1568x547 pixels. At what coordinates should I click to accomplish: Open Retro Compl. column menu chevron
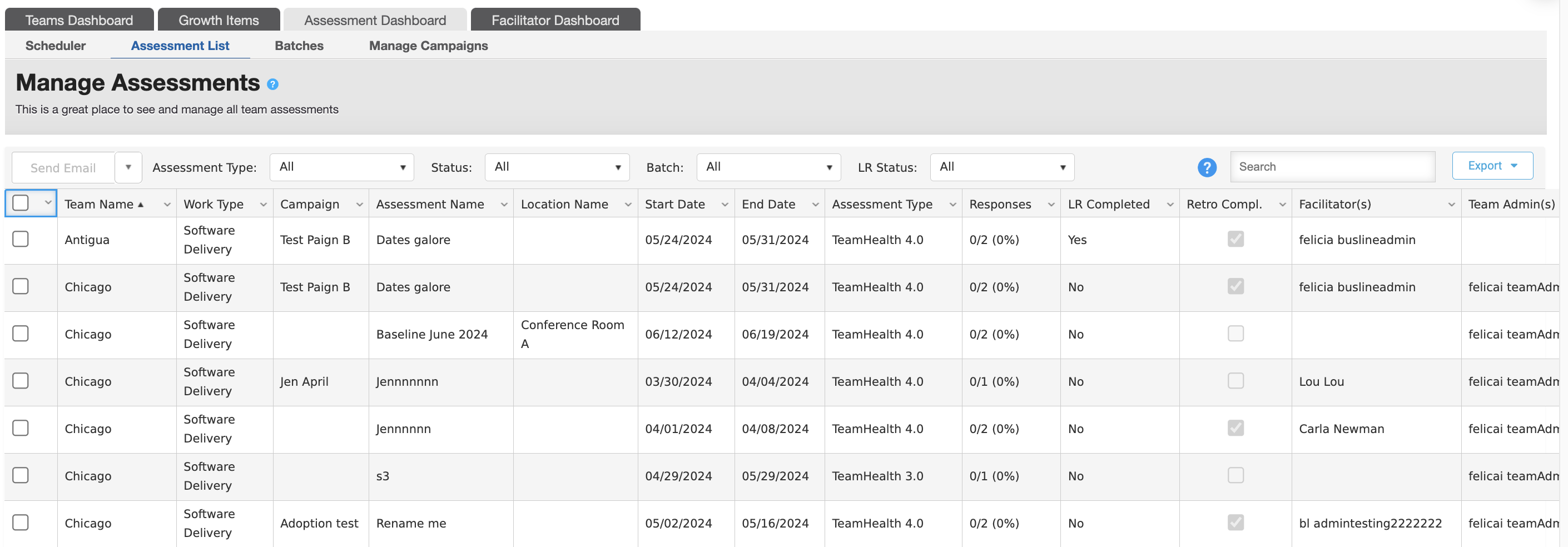pos(1283,205)
